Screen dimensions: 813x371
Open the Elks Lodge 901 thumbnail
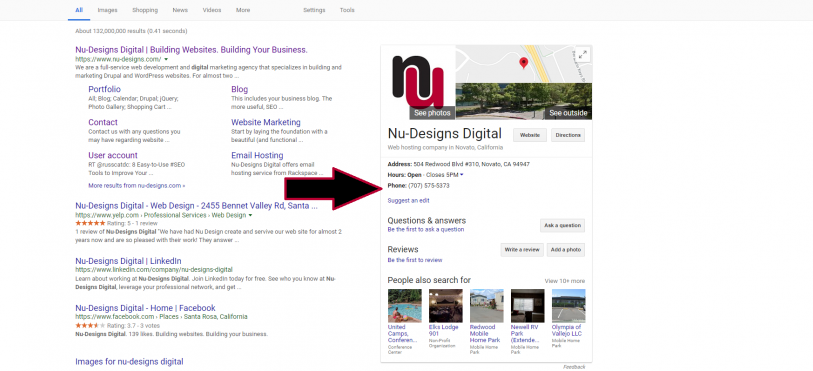[x=445, y=306]
